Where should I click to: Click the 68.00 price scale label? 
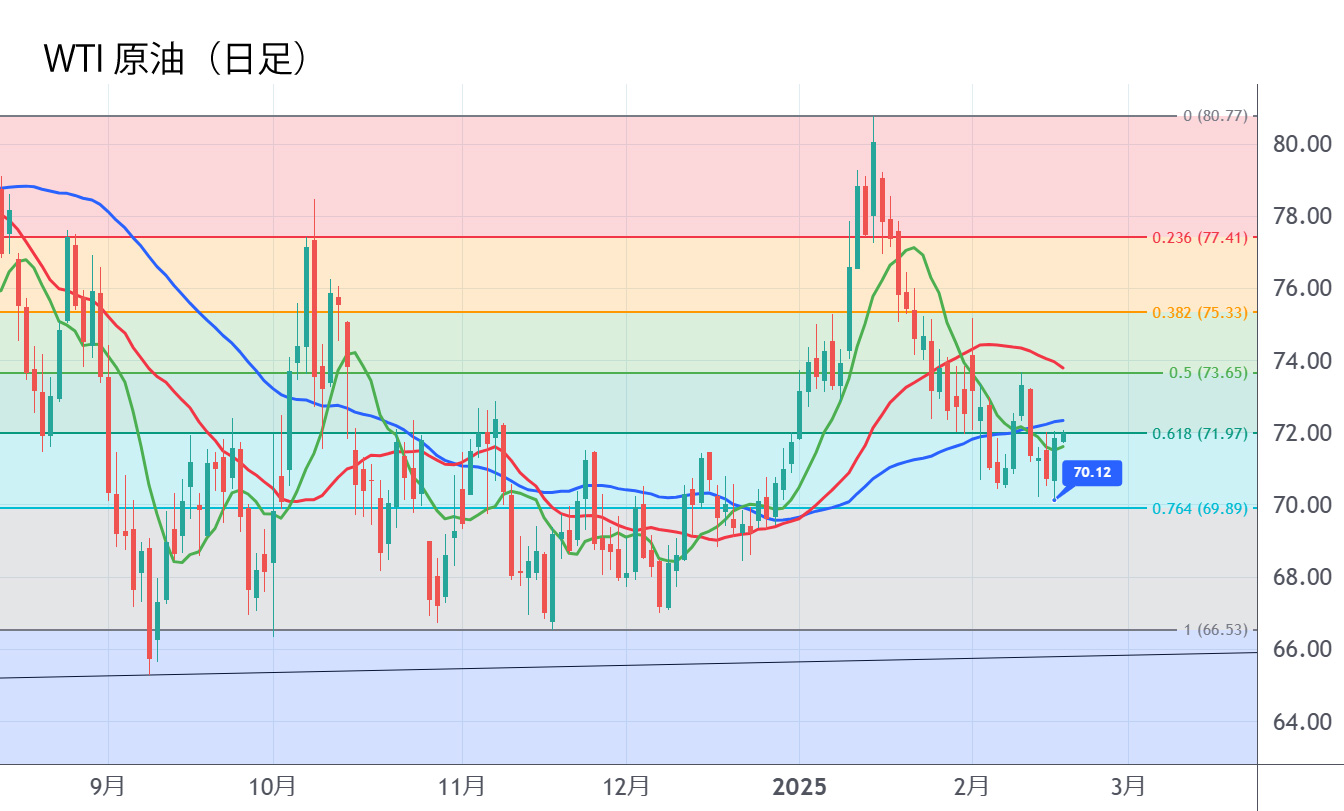(x=1301, y=578)
